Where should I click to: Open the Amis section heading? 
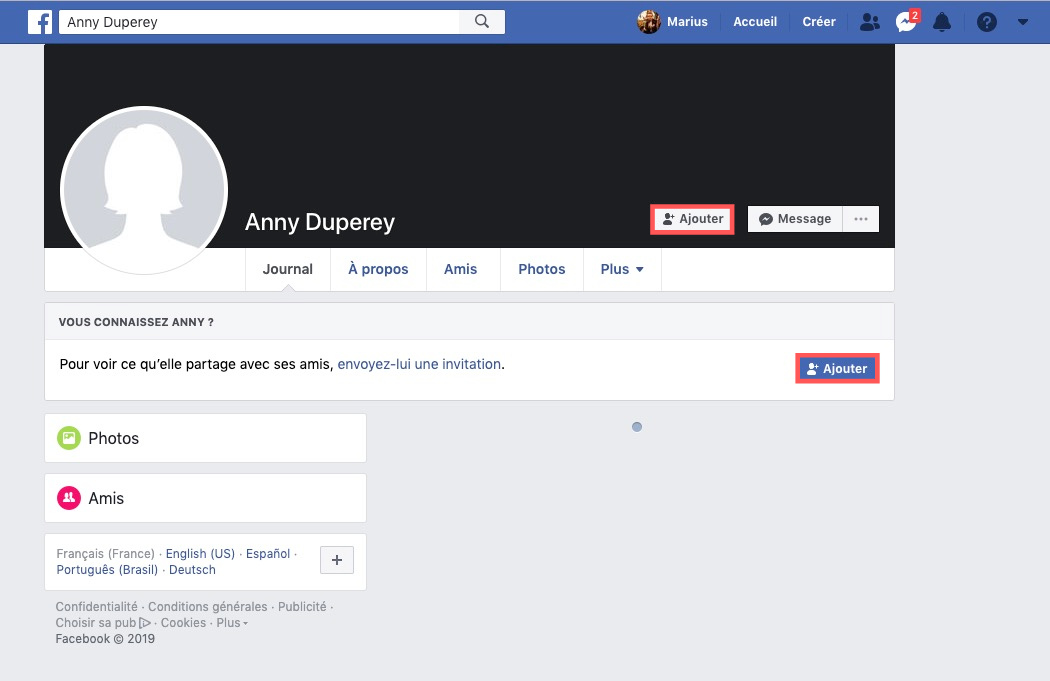(x=106, y=498)
